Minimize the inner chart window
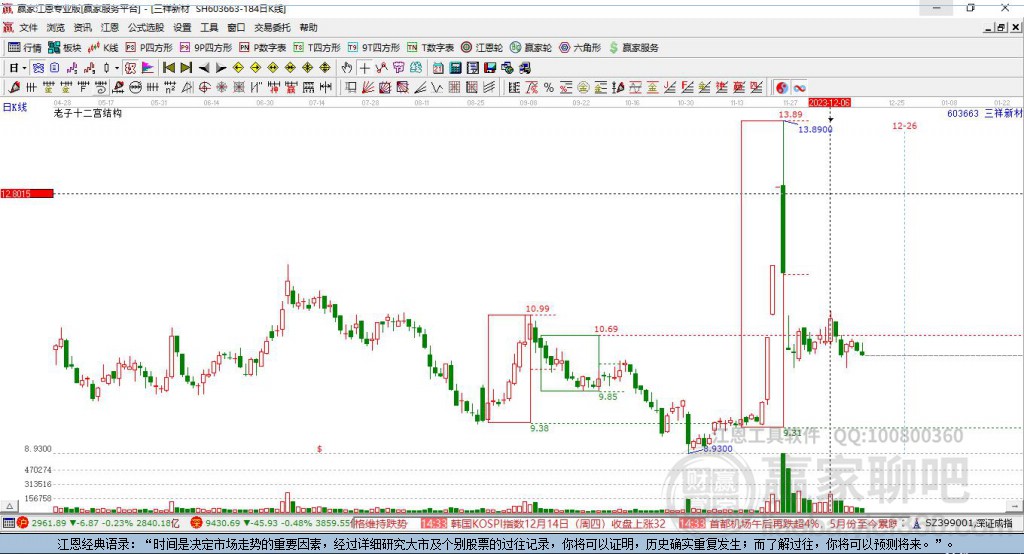 tap(989, 27)
